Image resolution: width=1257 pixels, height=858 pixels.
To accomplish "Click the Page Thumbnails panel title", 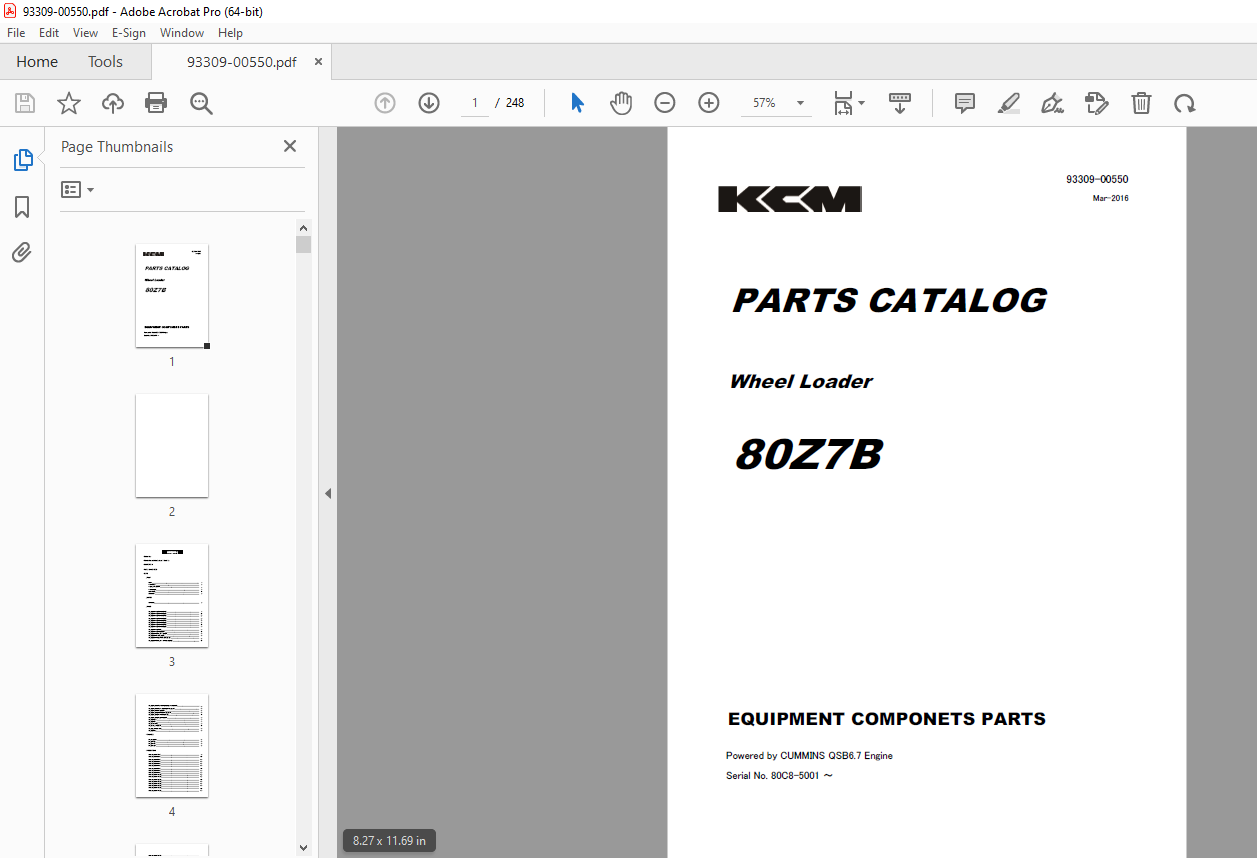I will click(x=117, y=147).
